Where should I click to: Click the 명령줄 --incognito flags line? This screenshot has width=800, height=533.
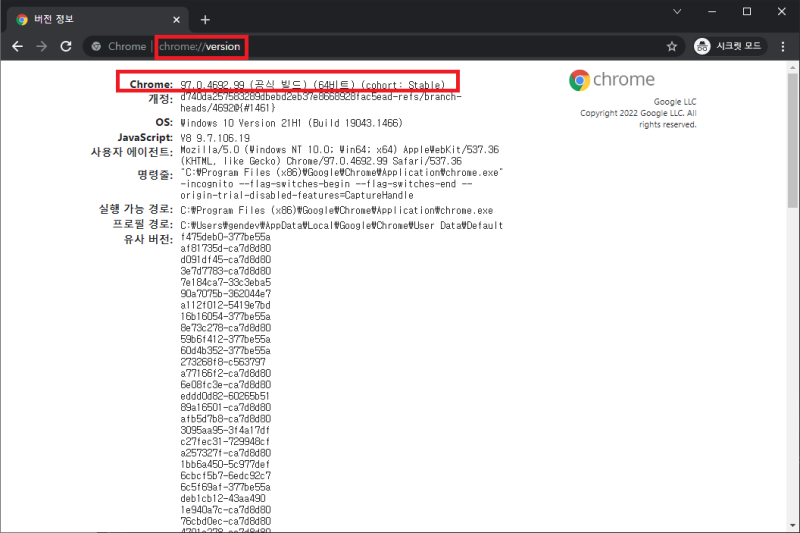[x=326, y=184]
